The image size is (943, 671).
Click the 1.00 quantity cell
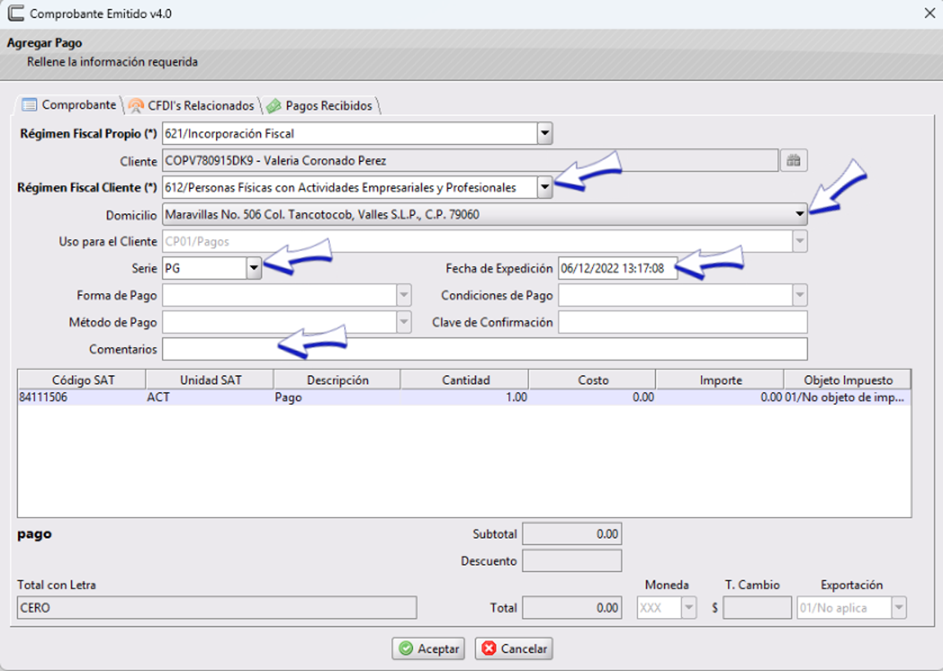coord(465,397)
